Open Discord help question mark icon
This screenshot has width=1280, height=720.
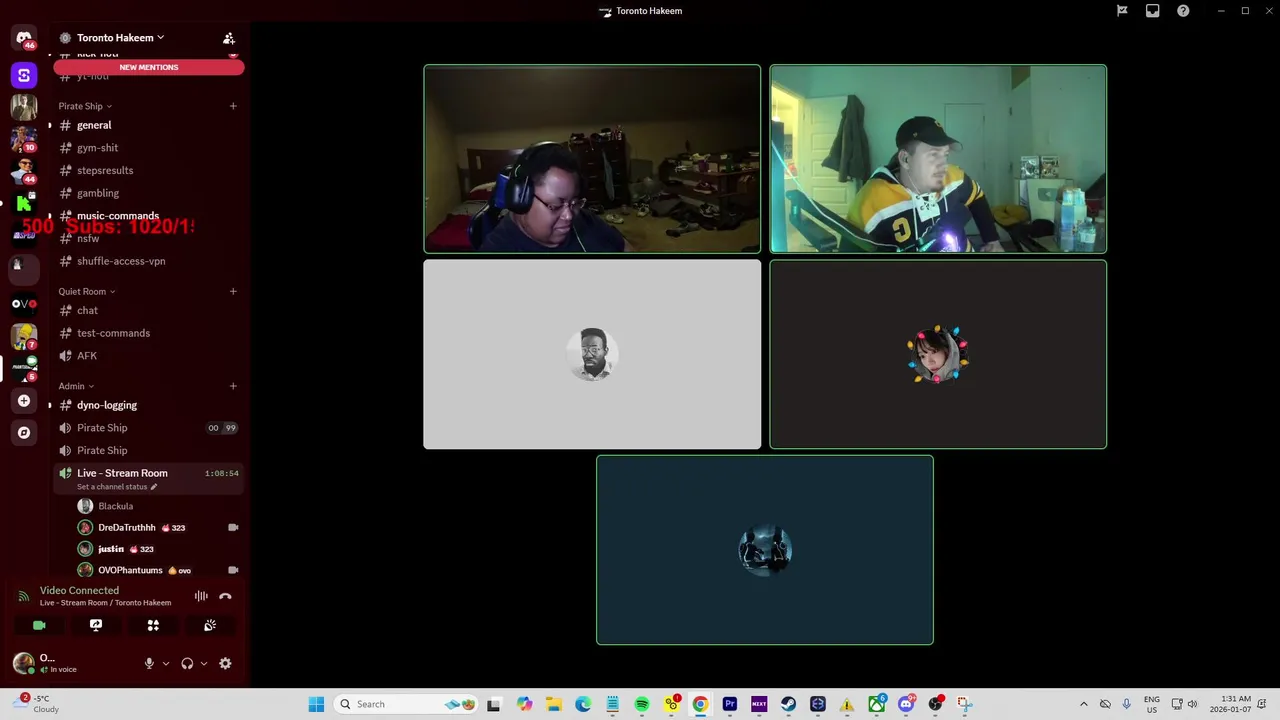coord(1183,11)
